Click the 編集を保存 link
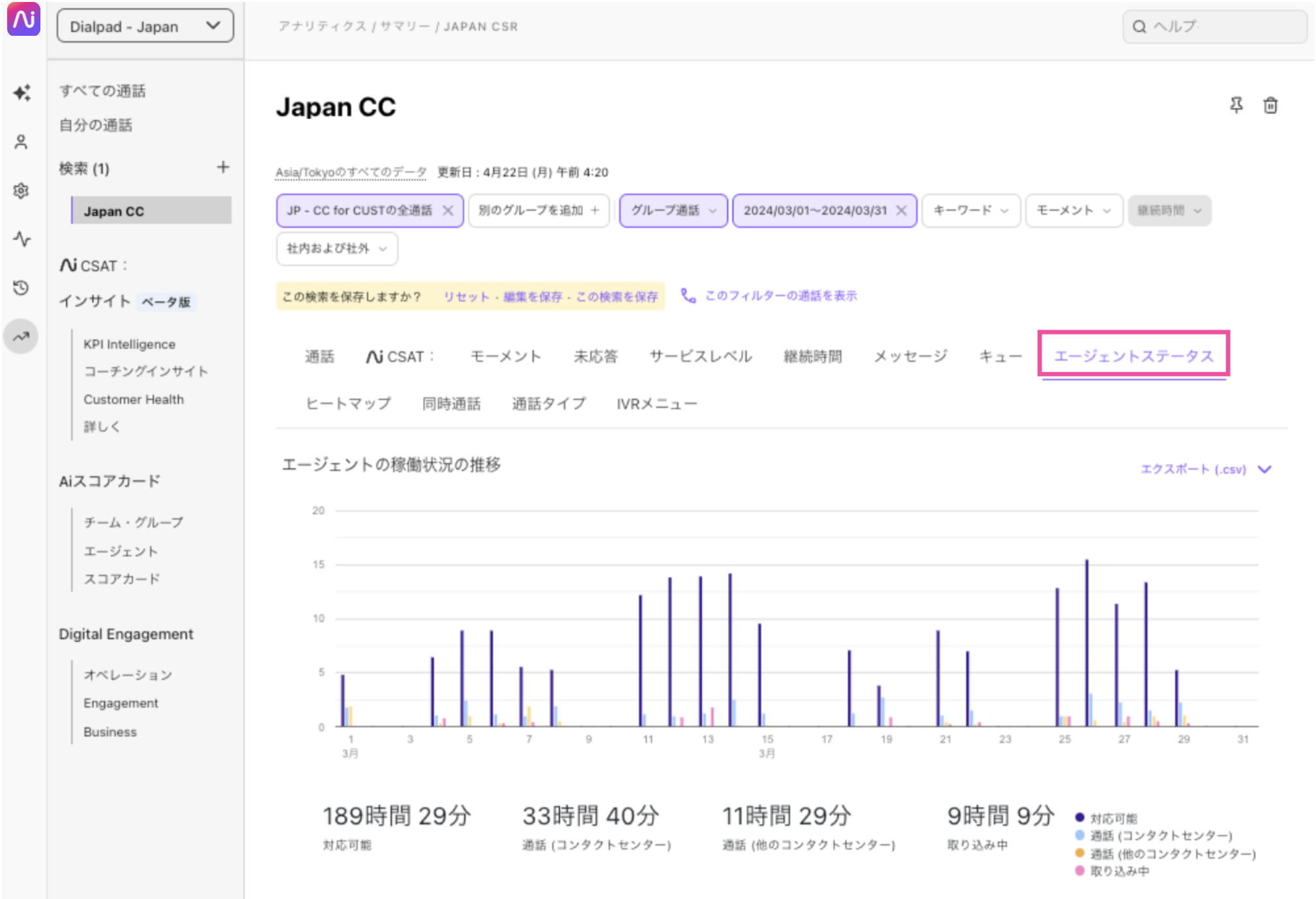This screenshot has width=1316, height=899. (533, 296)
